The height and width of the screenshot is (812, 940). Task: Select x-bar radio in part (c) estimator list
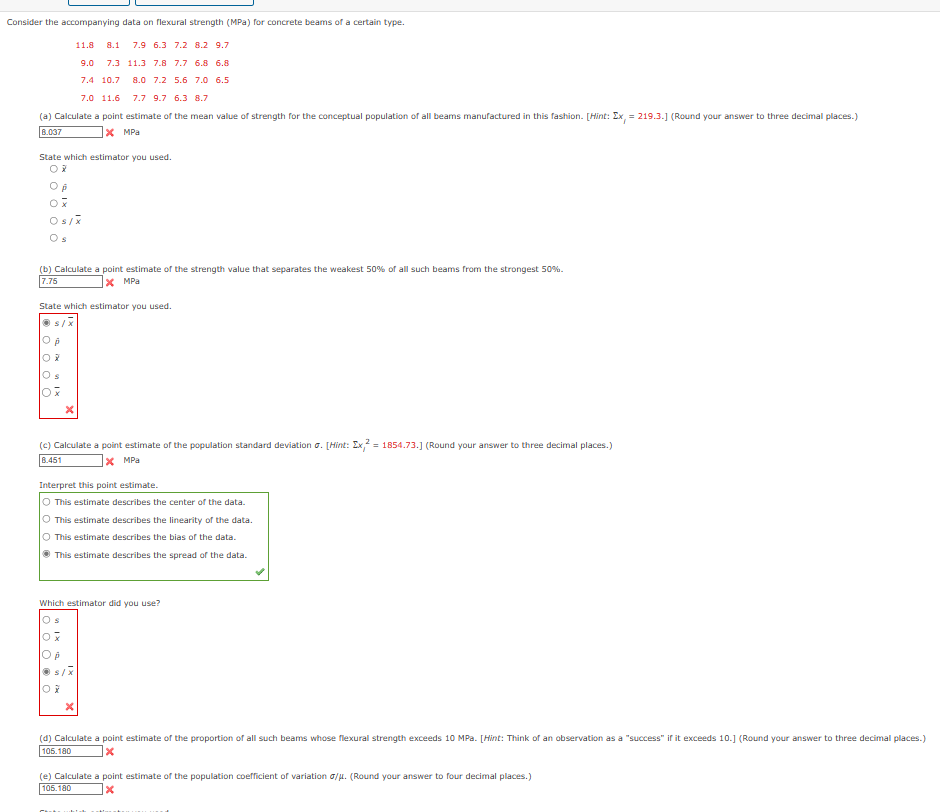46,637
